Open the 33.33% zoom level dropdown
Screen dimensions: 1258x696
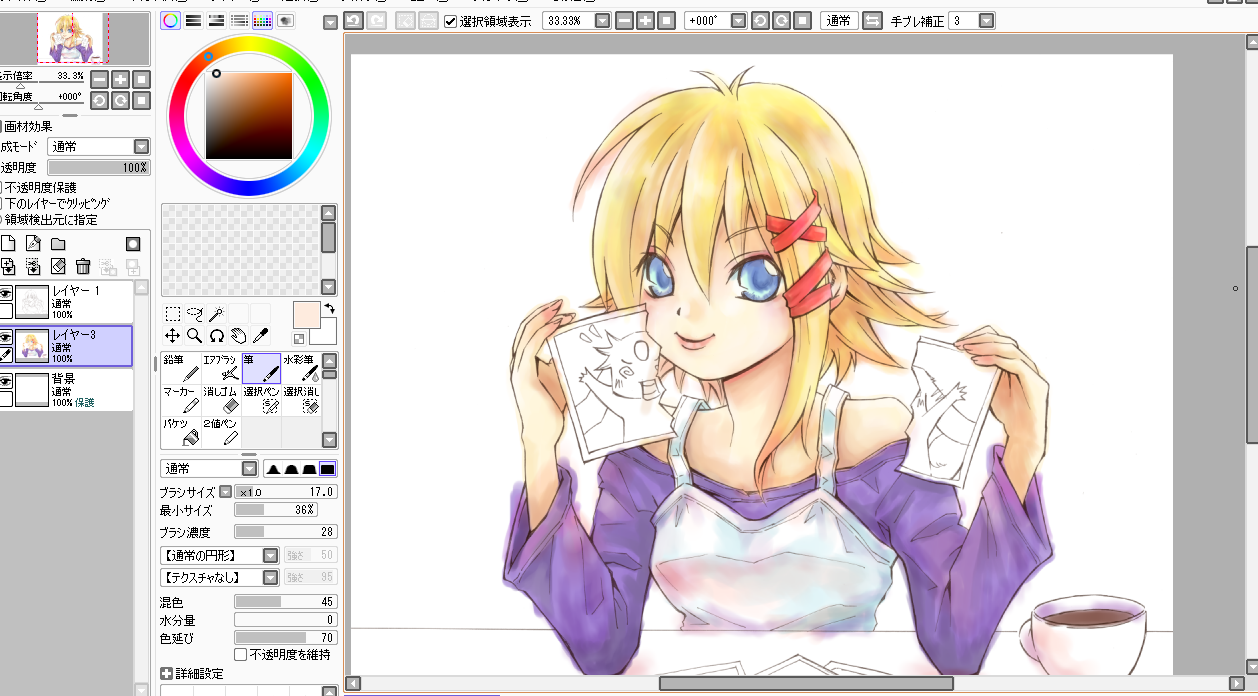point(602,21)
